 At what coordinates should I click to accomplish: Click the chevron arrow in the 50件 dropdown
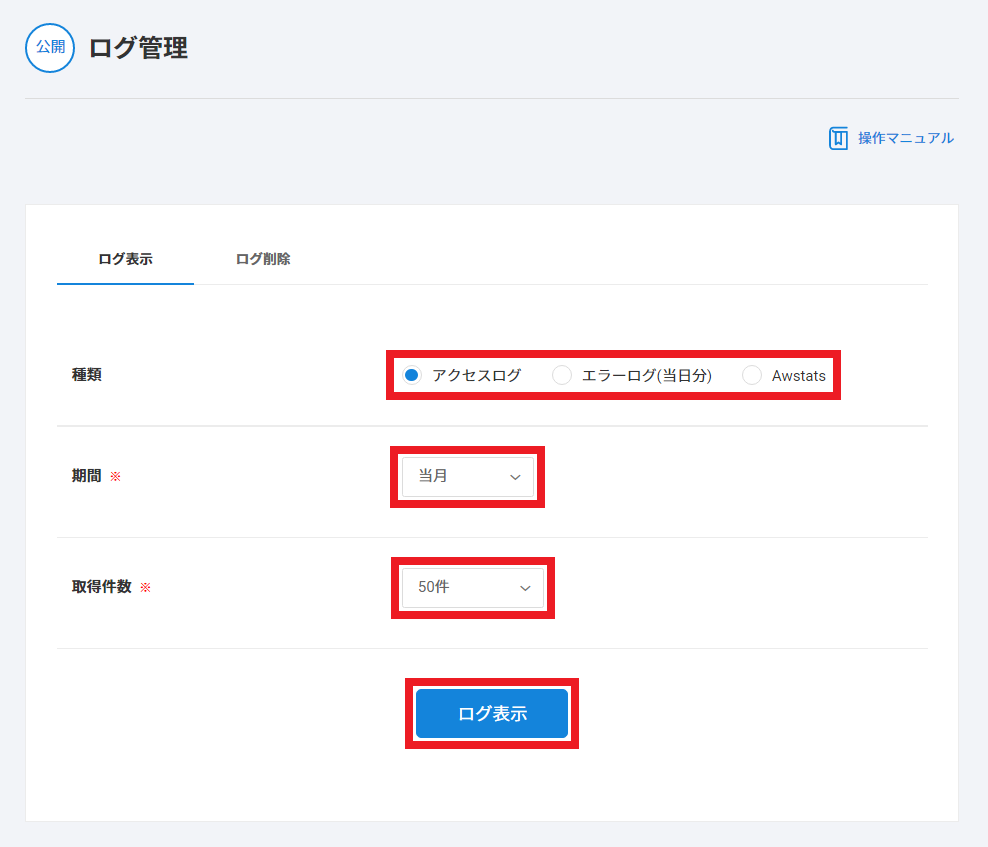pyautogui.click(x=525, y=588)
